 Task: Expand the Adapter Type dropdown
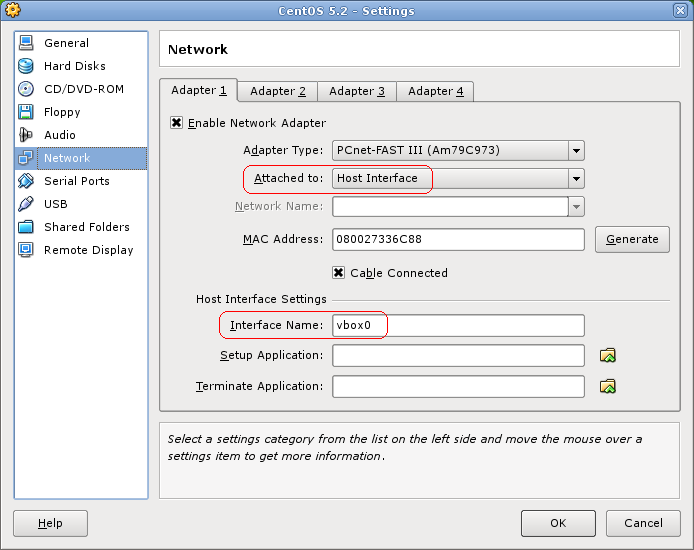pos(576,150)
